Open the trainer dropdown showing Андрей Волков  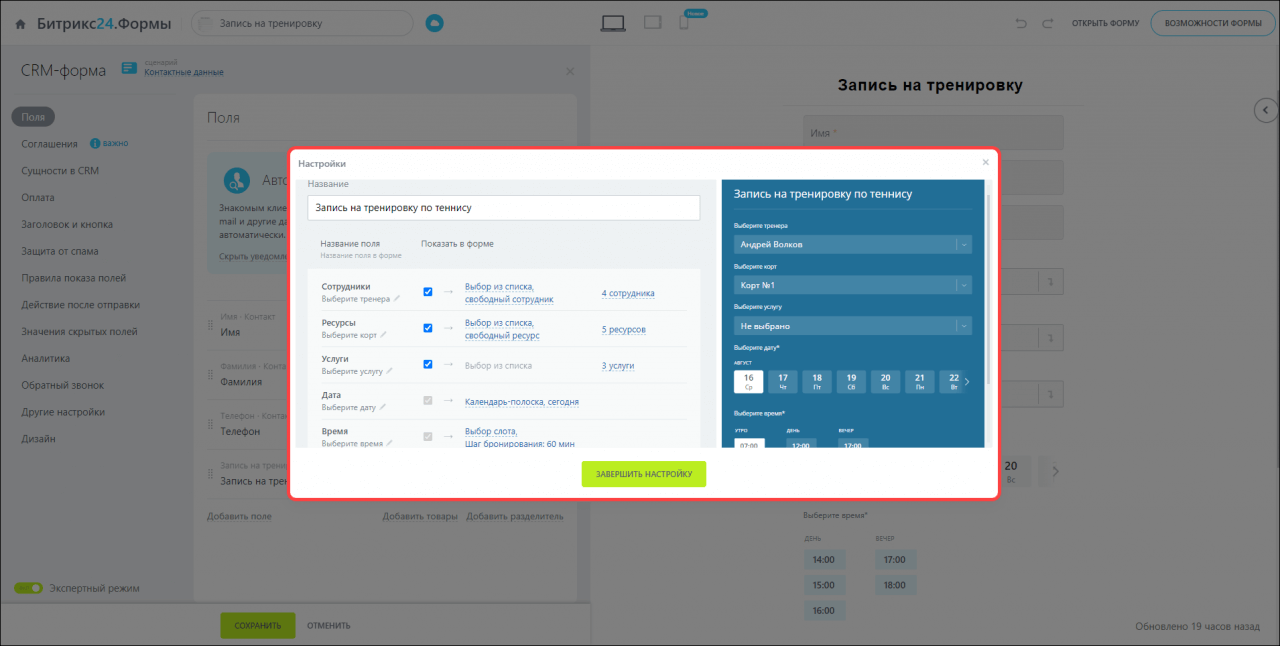pyautogui.click(x=852, y=244)
